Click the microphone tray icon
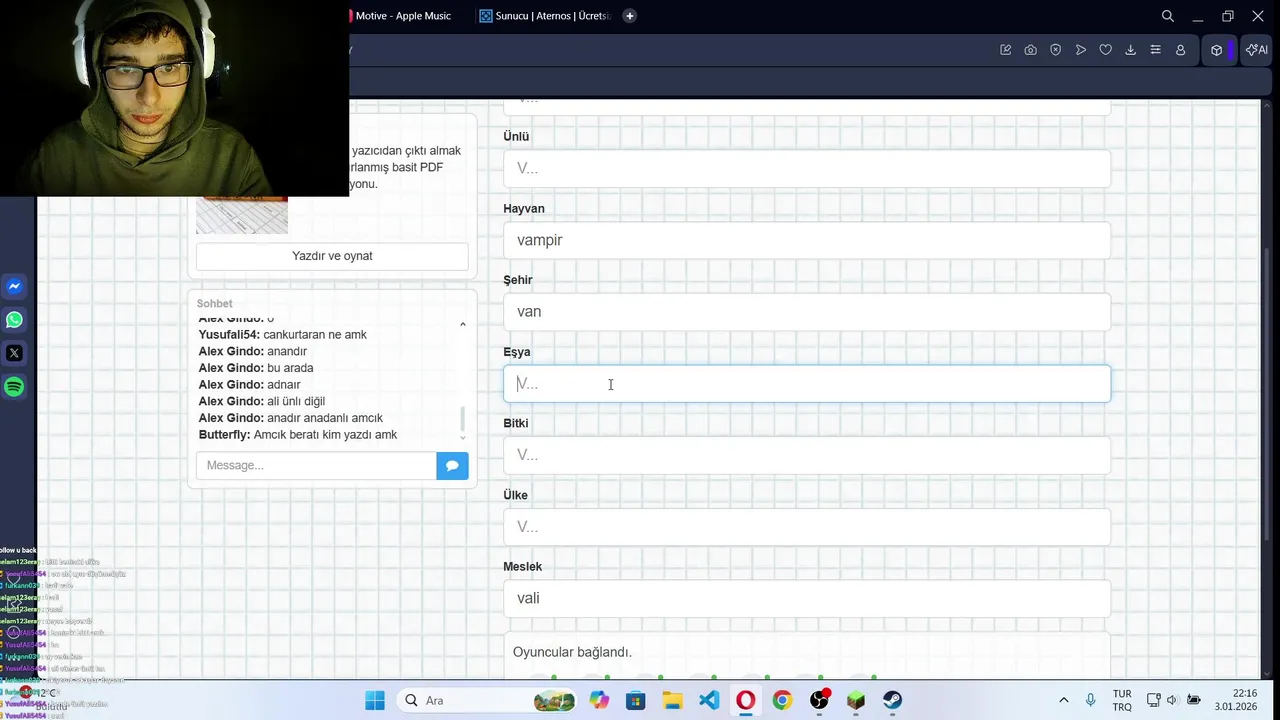The image size is (1280, 720). click(1091, 701)
